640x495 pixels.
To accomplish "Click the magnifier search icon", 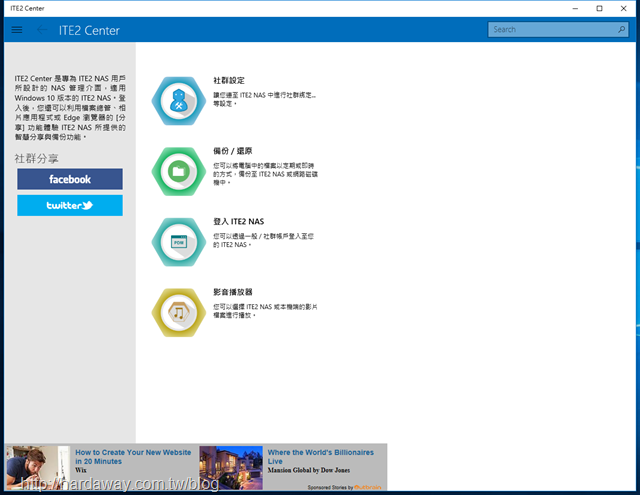I will pos(622,29).
